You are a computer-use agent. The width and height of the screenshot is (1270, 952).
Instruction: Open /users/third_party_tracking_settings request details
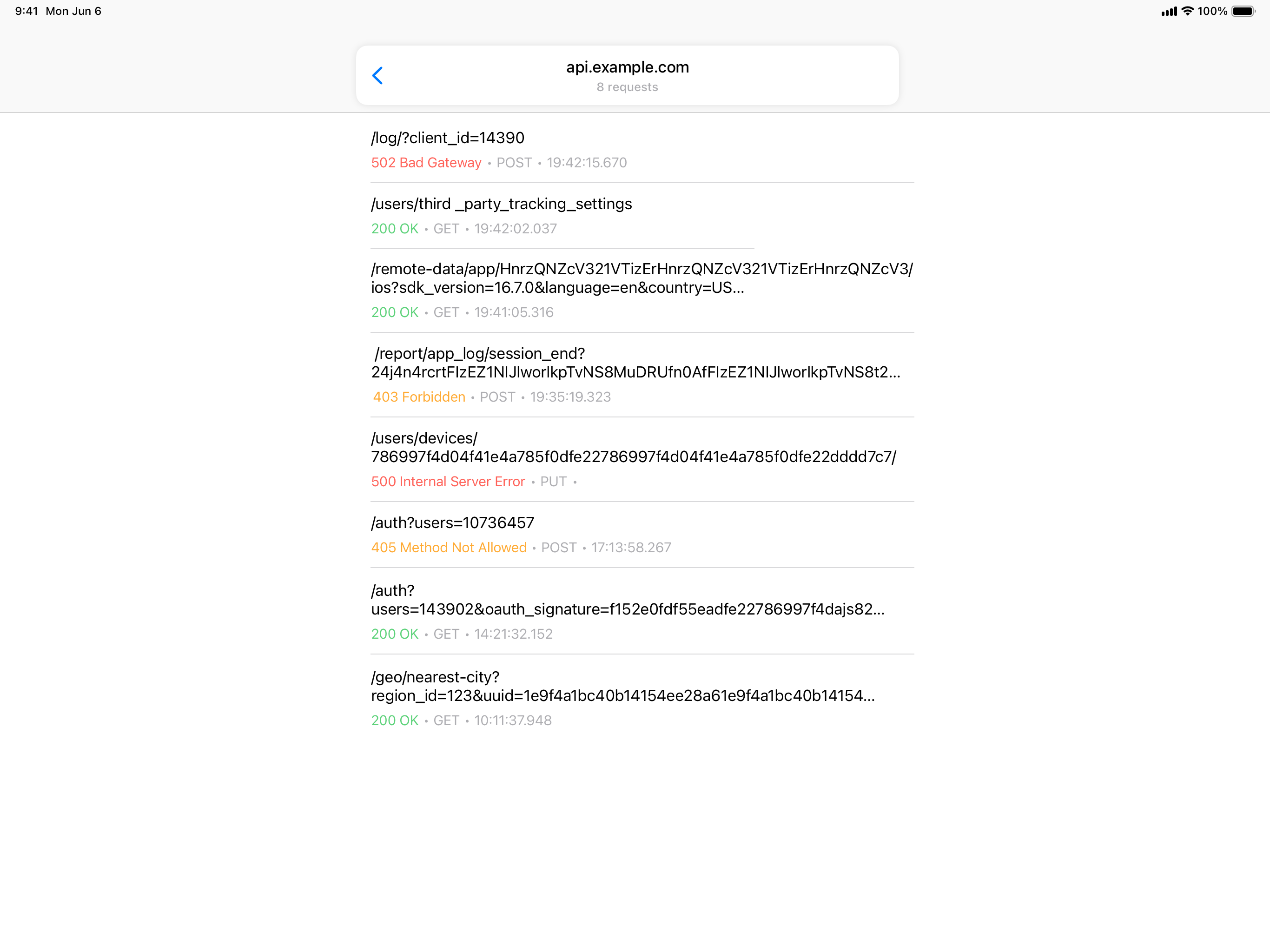(501, 204)
